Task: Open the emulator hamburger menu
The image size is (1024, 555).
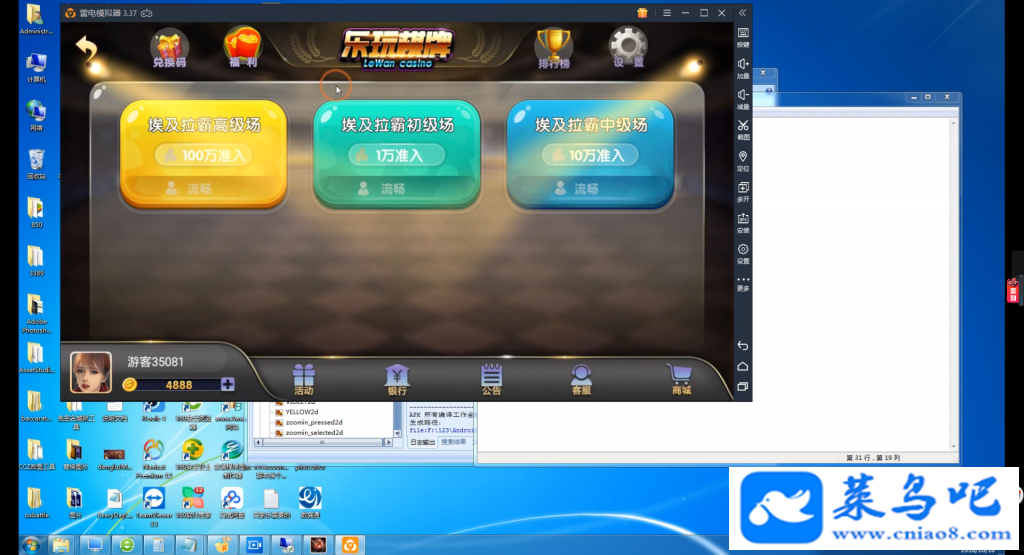Action: tap(667, 13)
